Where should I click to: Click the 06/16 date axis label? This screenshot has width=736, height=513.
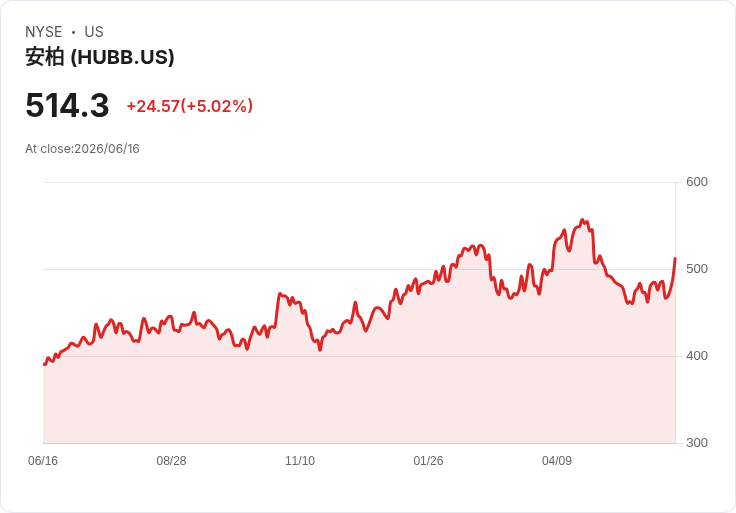[x=43, y=461]
